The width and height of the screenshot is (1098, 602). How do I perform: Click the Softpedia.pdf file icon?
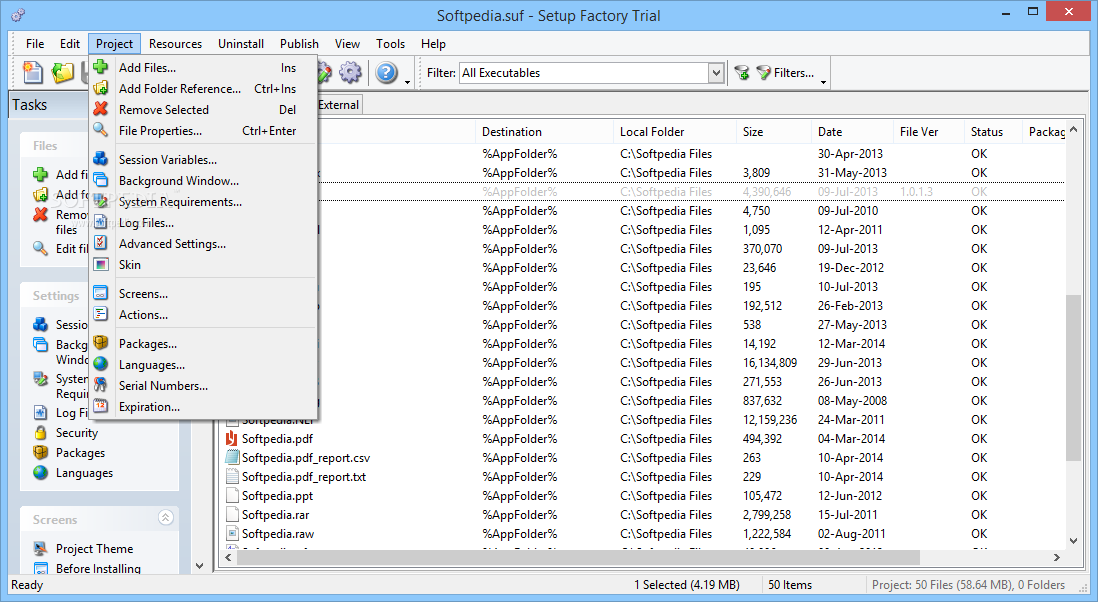click(x=232, y=439)
